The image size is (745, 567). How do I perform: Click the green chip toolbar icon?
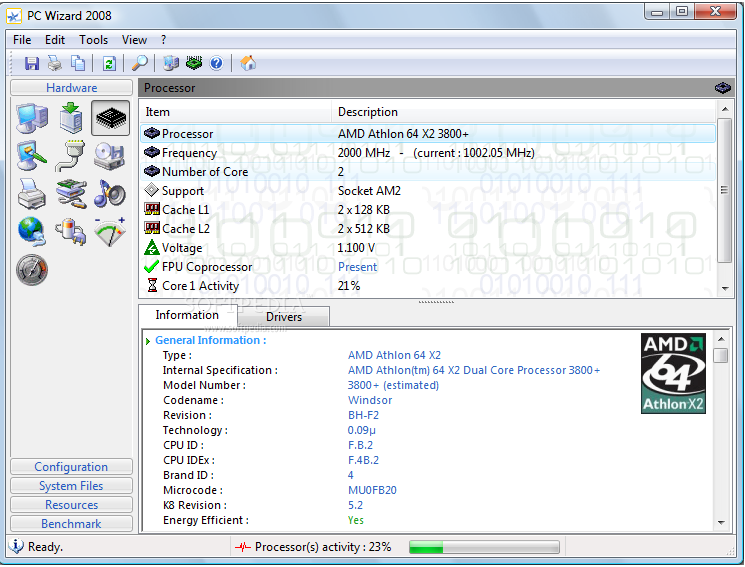coord(194,63)
